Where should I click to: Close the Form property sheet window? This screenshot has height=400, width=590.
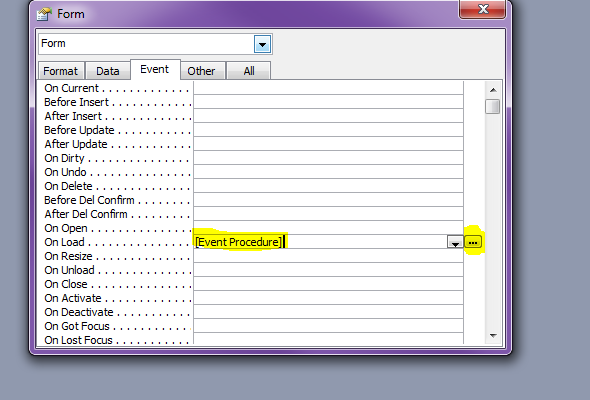coord(482,9)
